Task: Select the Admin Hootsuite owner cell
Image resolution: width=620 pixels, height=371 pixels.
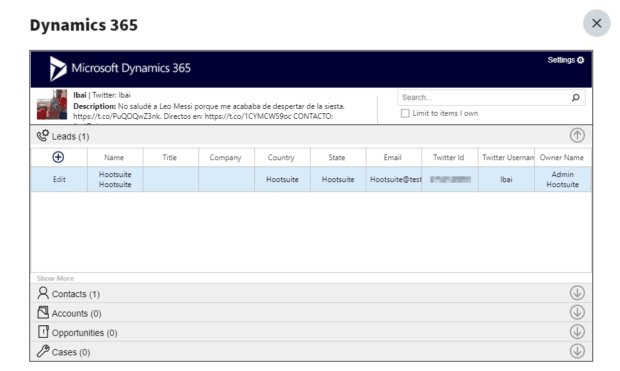Action: point(563,180)
